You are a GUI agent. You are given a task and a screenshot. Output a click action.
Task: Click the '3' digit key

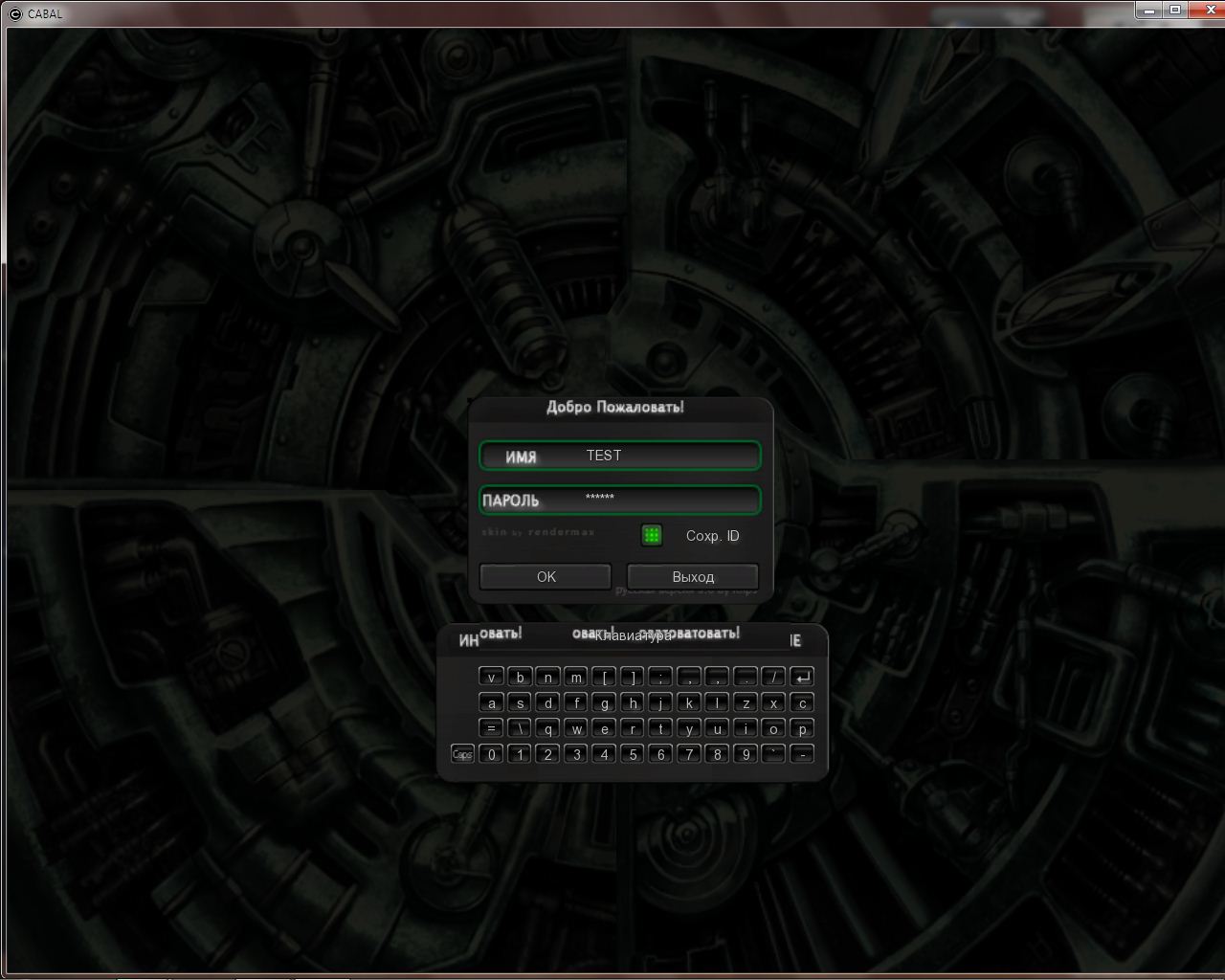[576, 754]
